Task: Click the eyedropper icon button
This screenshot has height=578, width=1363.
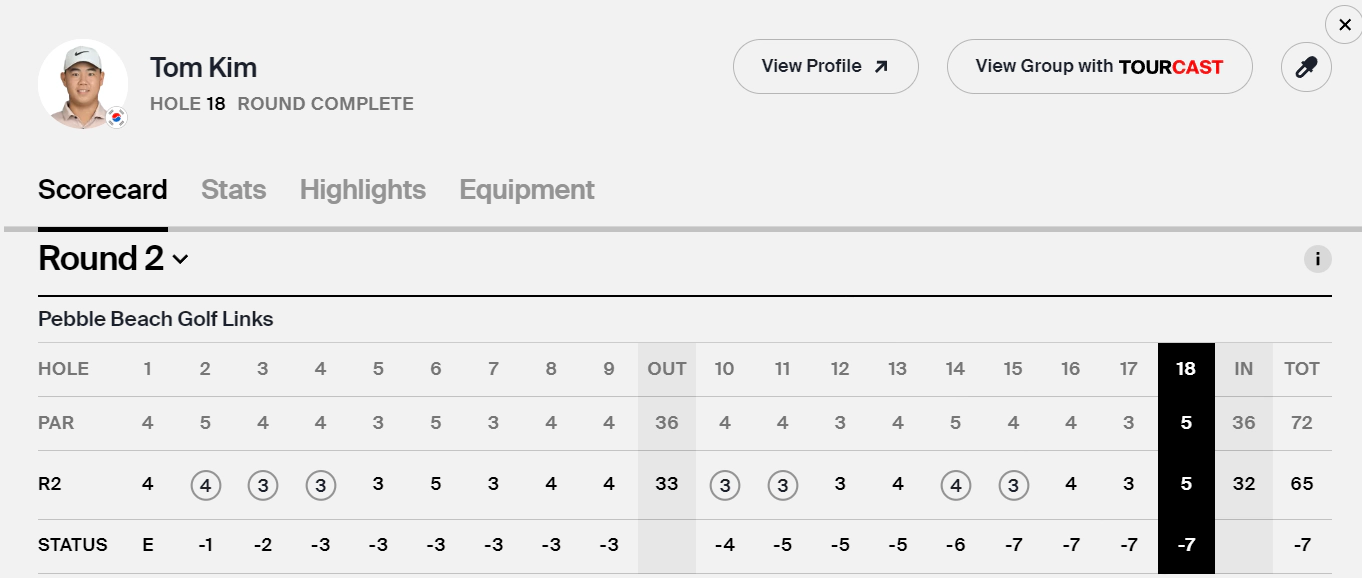Action: pyautogui.click(x=1306, y=67)
